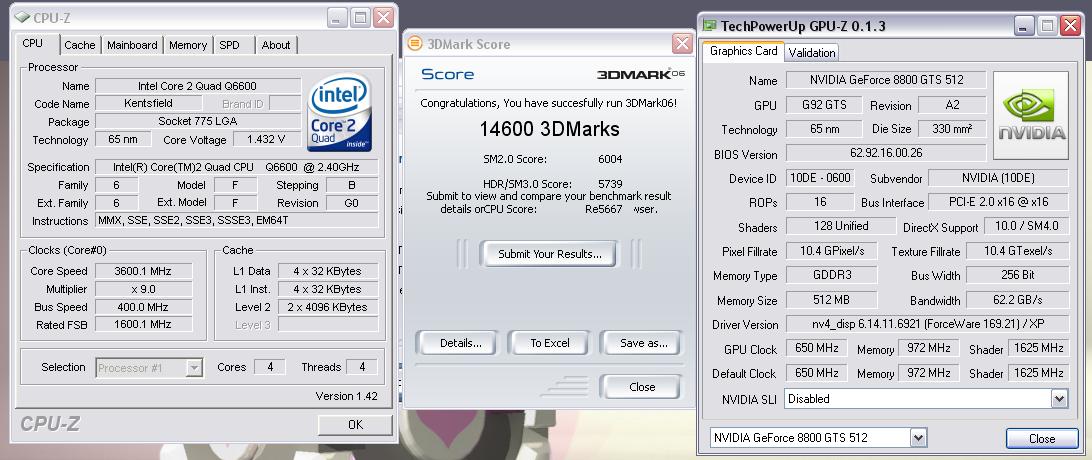Switch to the Cache tab in CPU-Z
Screen dimensions: 1092x460
pos(79,45)
